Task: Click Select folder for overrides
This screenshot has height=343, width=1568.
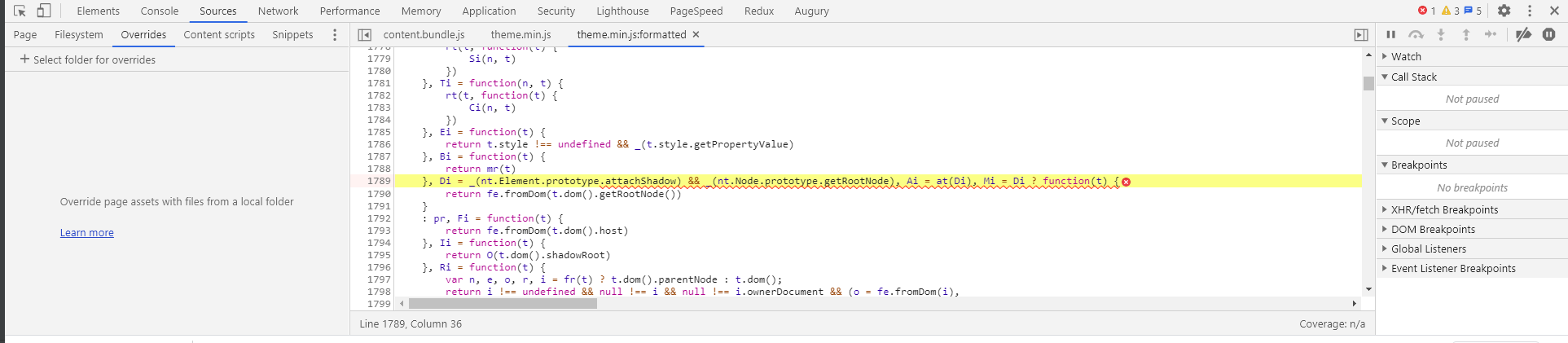Action: 94,59
